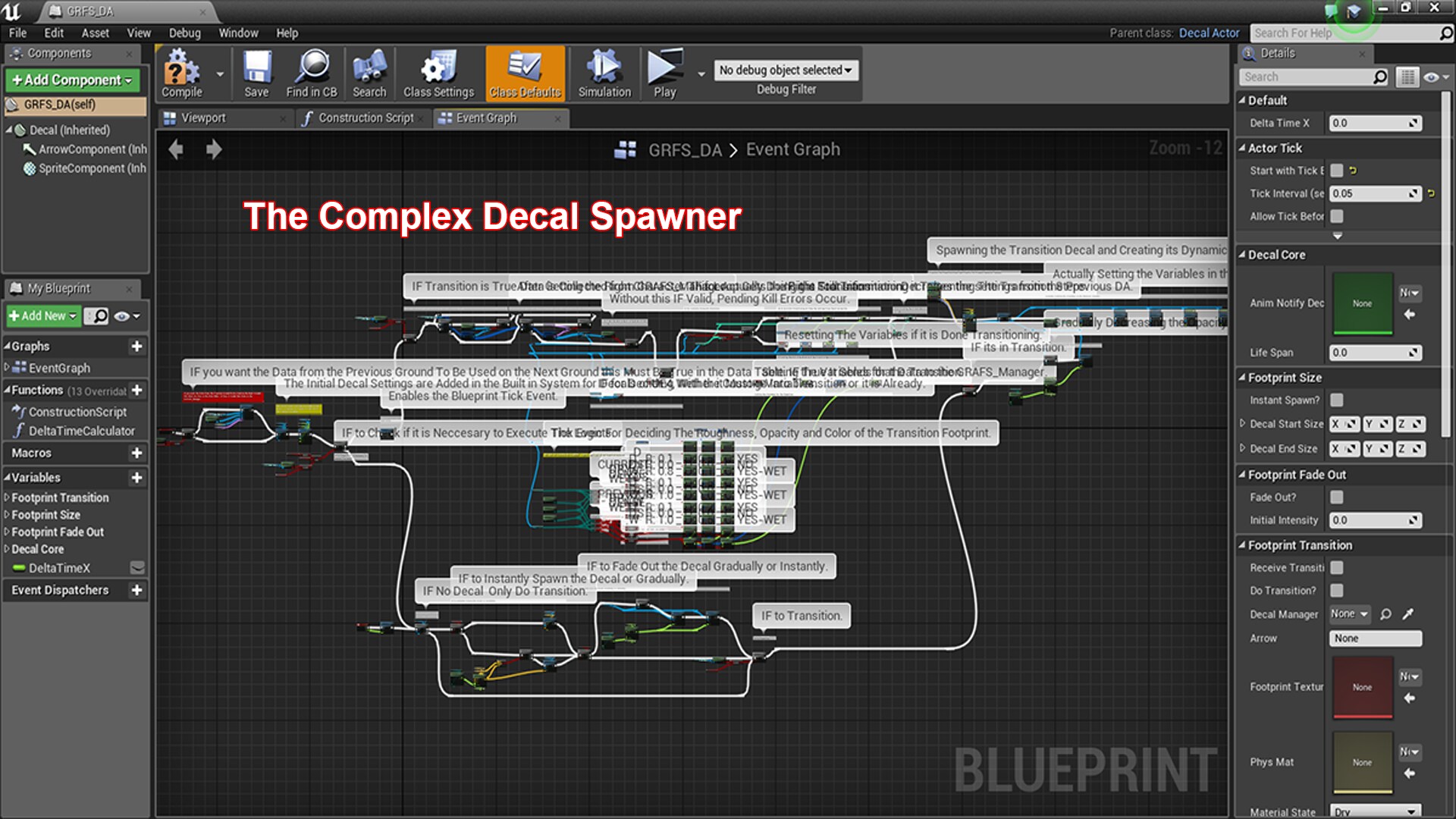The height and width of the screenshot is (819, 1456).
Task: Open Details property matrix grid icon
Action: [x=1407, y=77]
